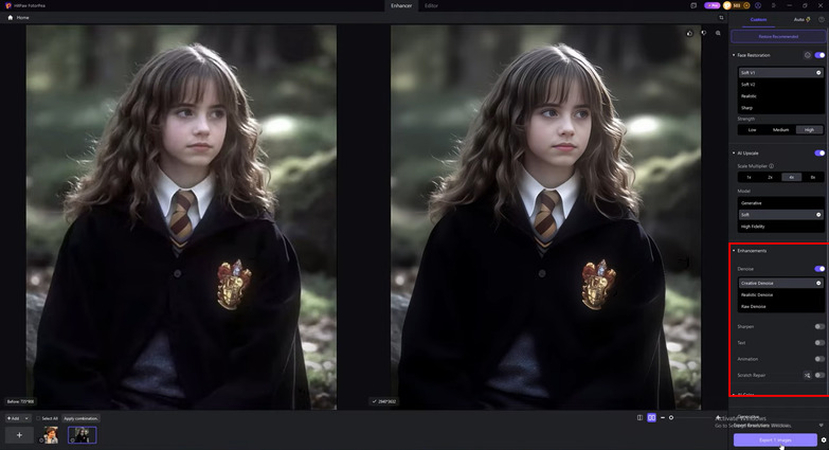
Task: Click the info icon beside the Face Restoration toggle
Action: pos(807,55)
